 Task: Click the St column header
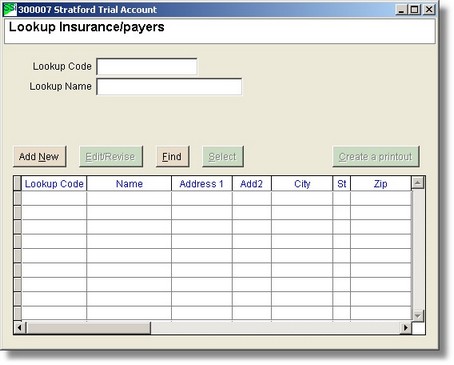pos(342,184)
